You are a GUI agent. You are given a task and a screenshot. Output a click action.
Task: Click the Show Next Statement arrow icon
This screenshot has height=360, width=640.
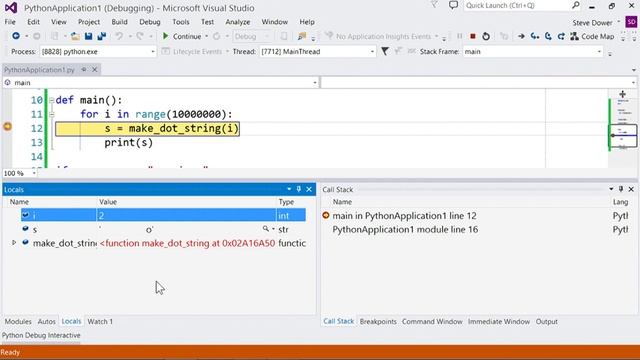[x=521, y=36]
